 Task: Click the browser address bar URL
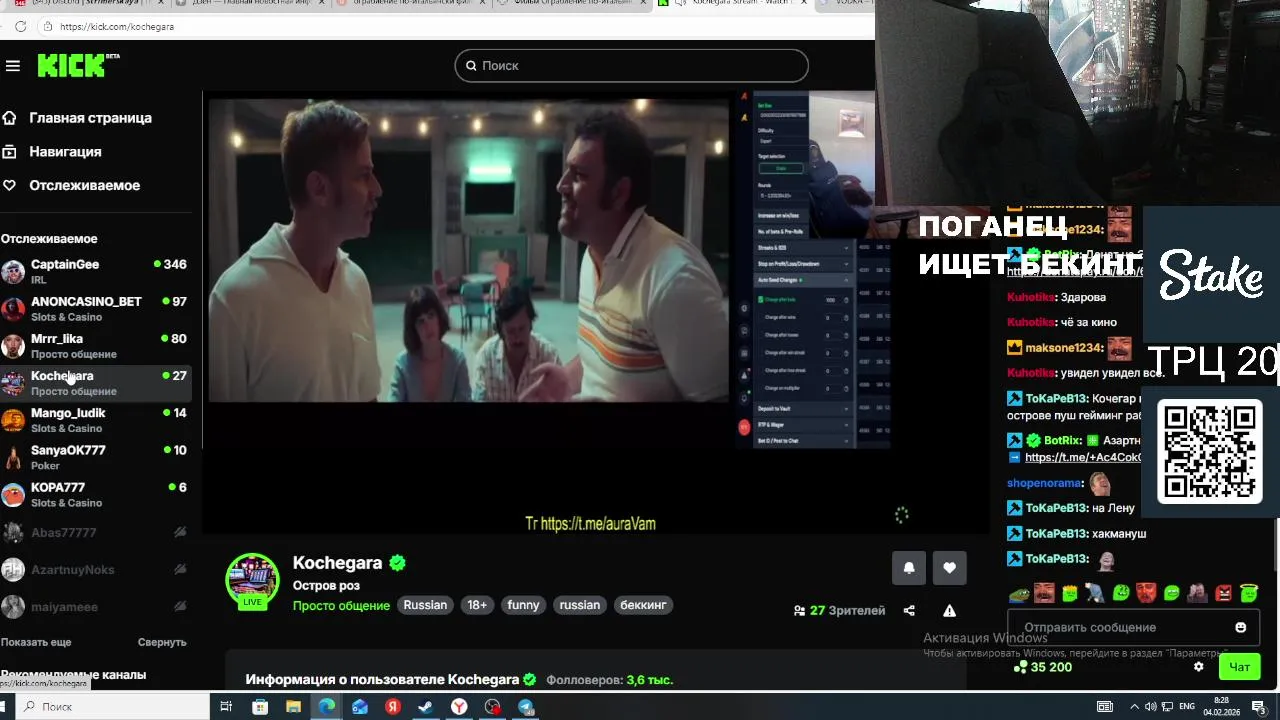point(117,27)
